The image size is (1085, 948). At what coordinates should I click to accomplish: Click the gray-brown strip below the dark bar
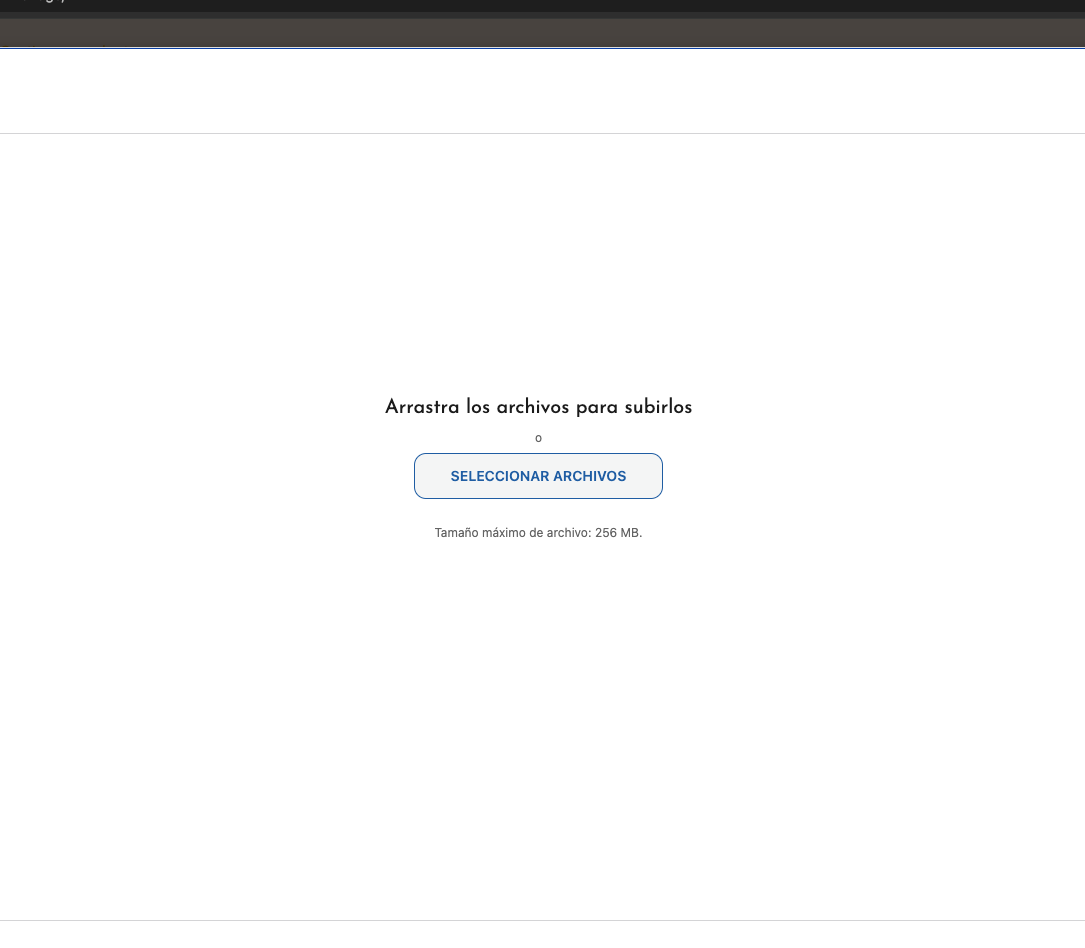540,32
